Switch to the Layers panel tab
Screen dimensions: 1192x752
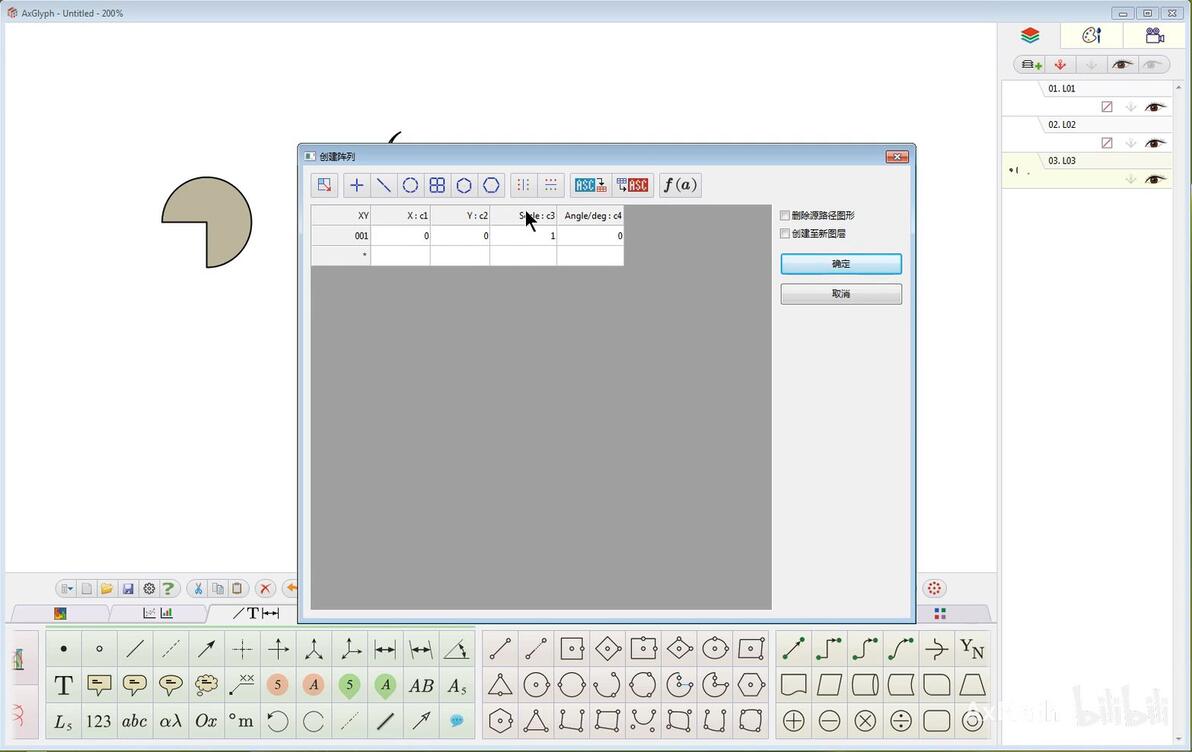[x=1030, y=36]
